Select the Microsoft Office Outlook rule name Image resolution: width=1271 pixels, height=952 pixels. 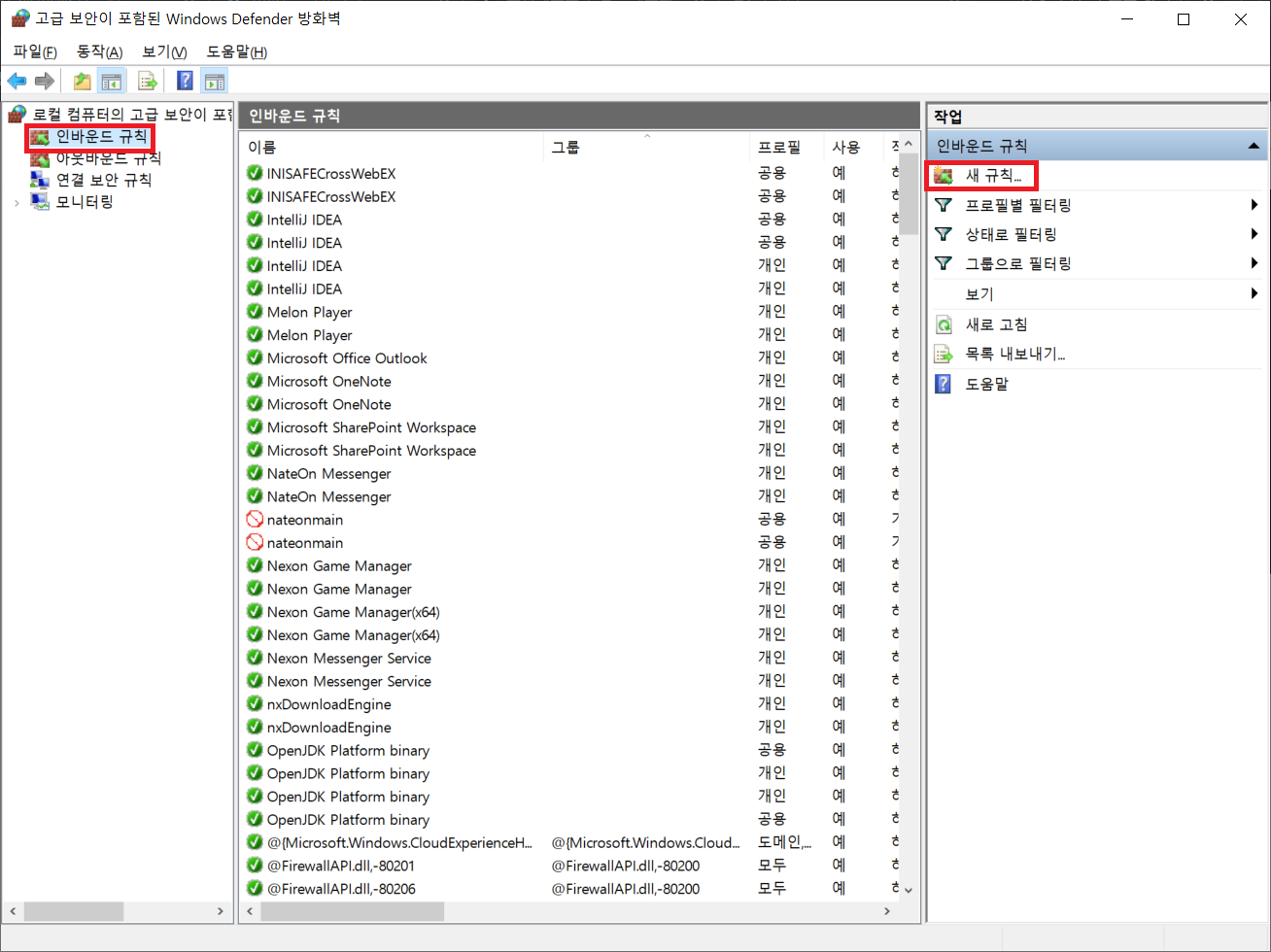[x=347, y=358]
